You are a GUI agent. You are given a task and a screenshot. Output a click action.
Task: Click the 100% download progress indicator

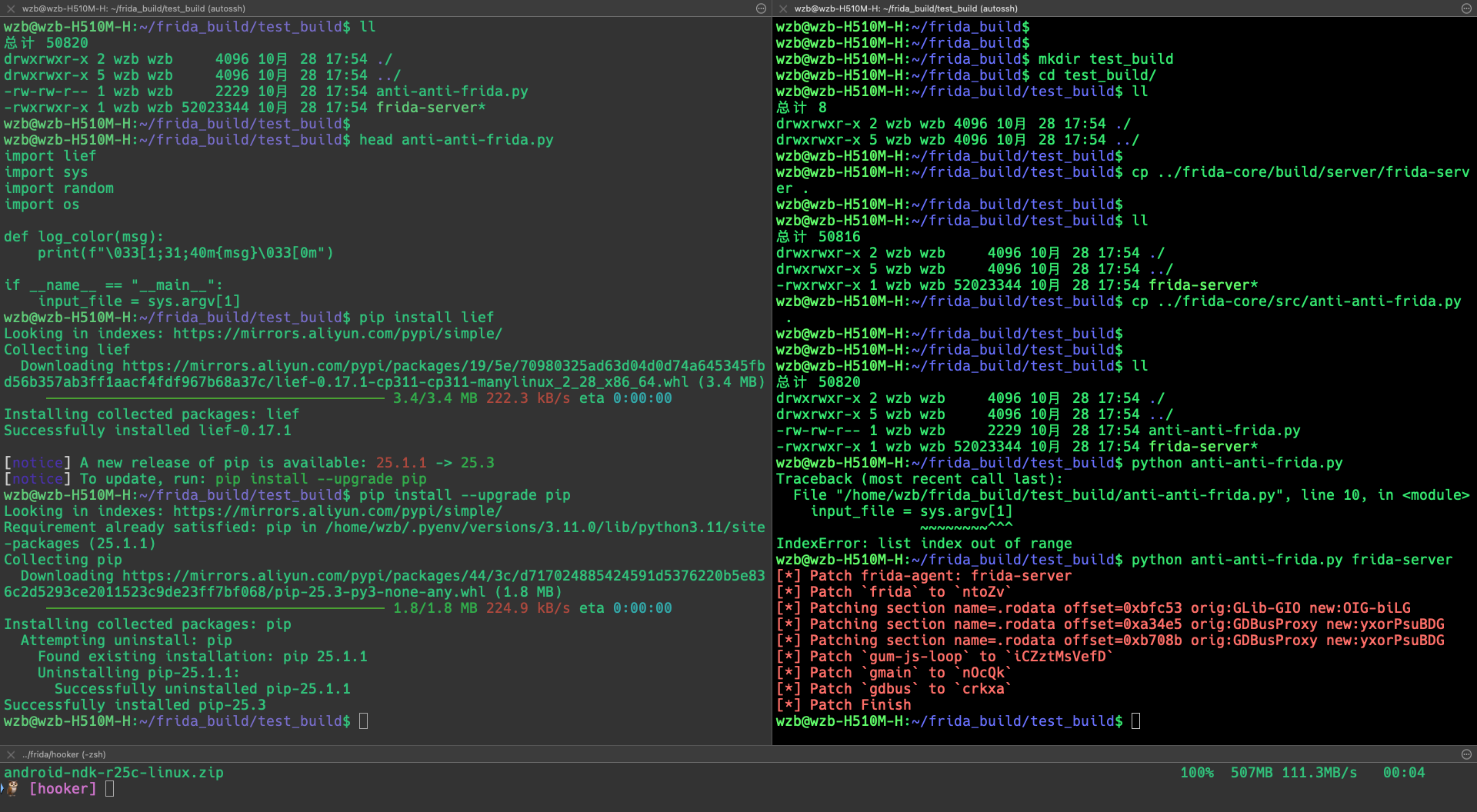[x=1196, y=772]
